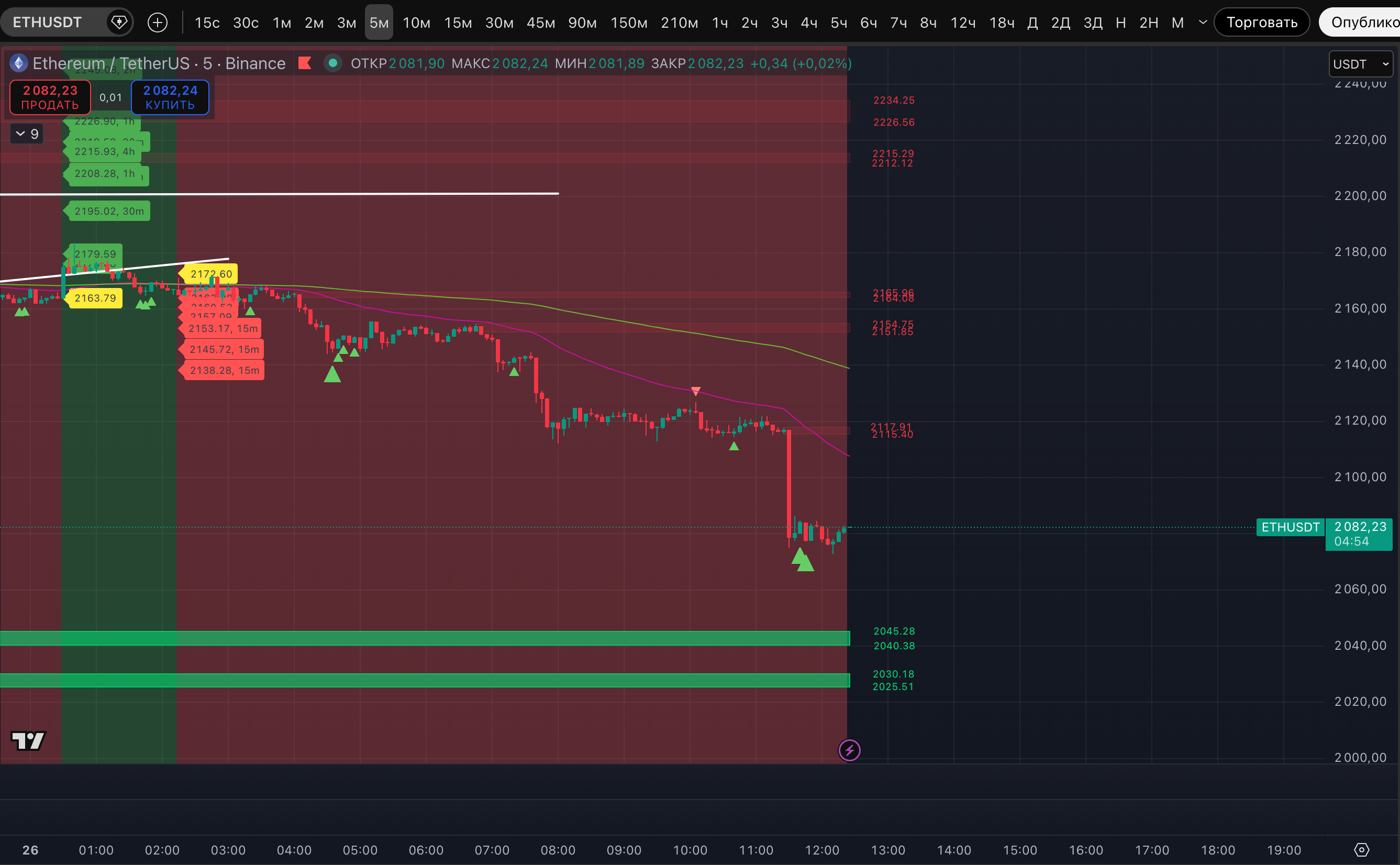Click the ETHUSDT symbol search field
This screenshot has width=1400, height=865.
pos(48,23)
